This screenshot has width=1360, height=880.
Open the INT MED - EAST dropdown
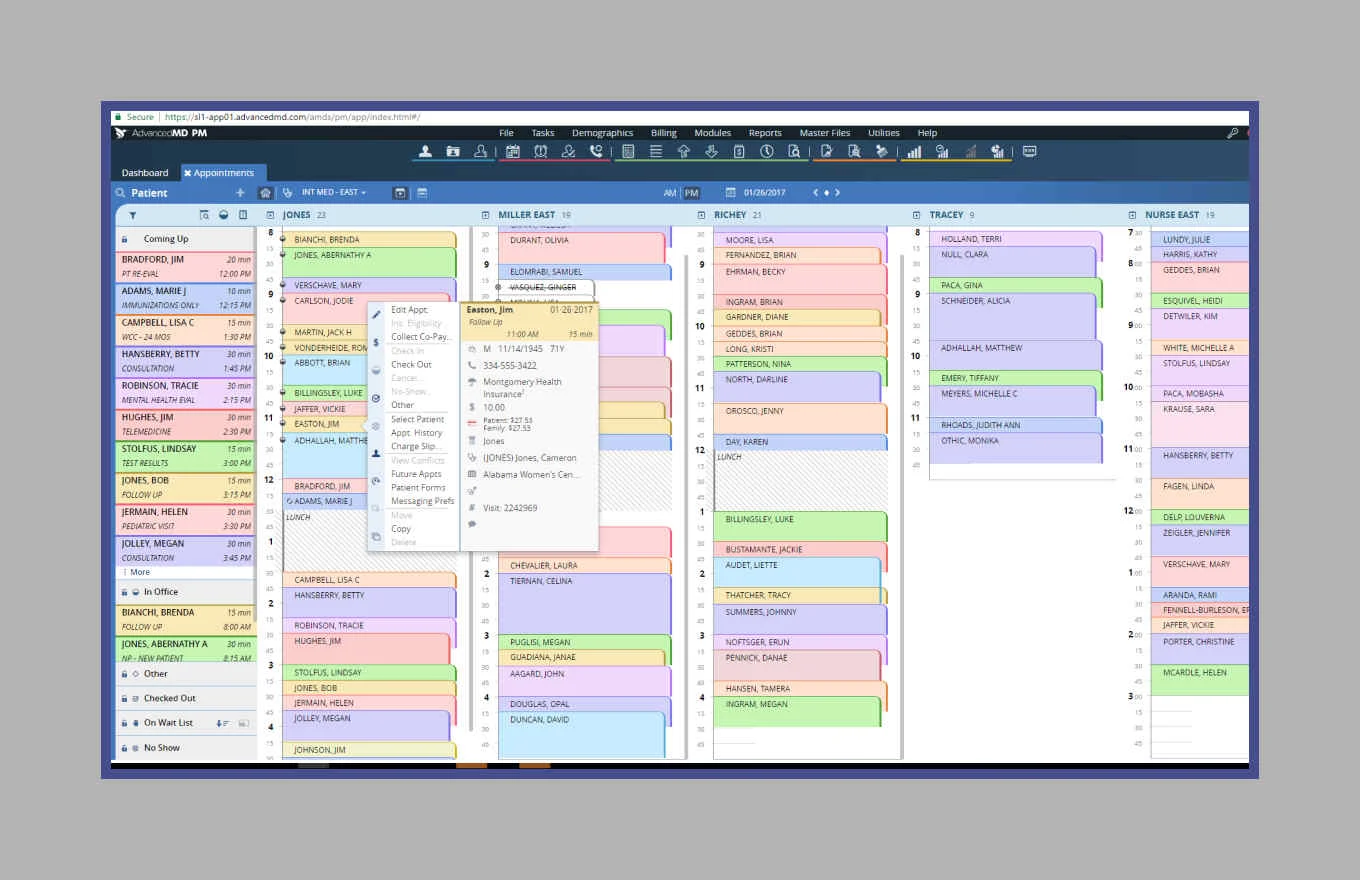334,193
